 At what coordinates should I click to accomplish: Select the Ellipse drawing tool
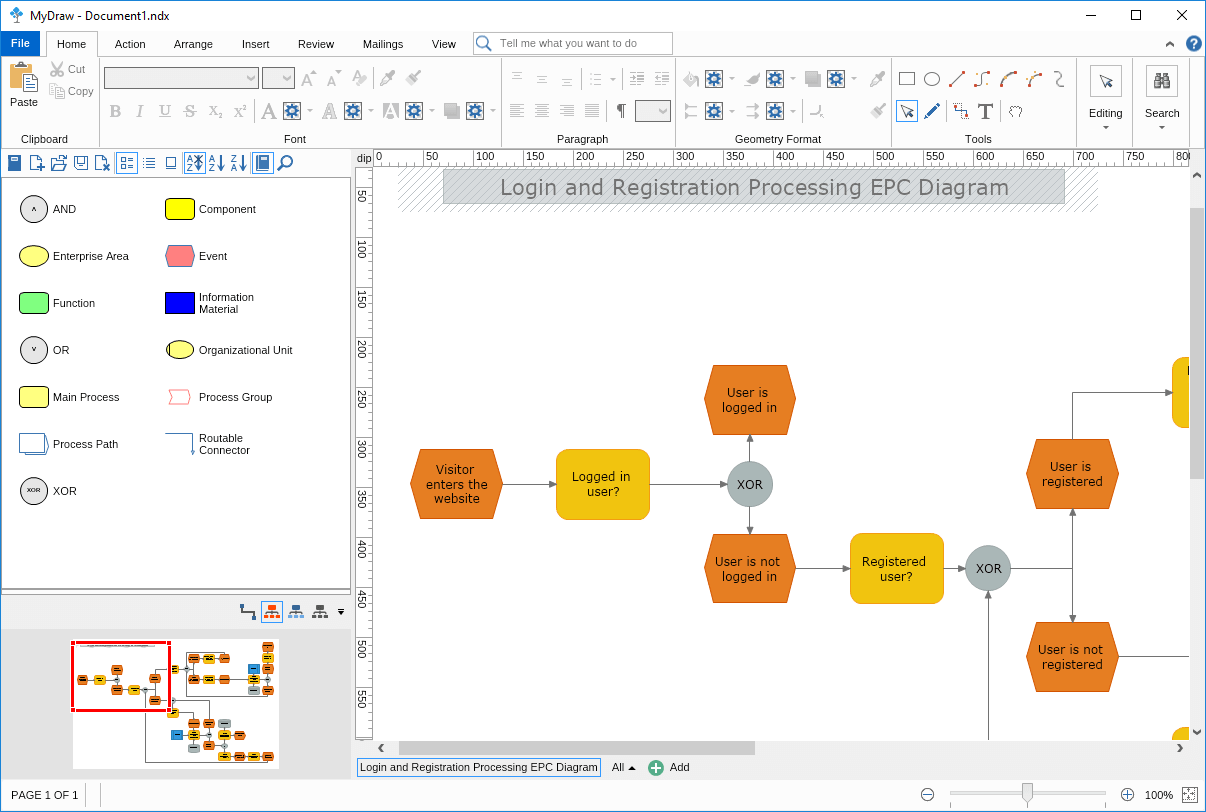pyautogui.click(x=932, y=80)
